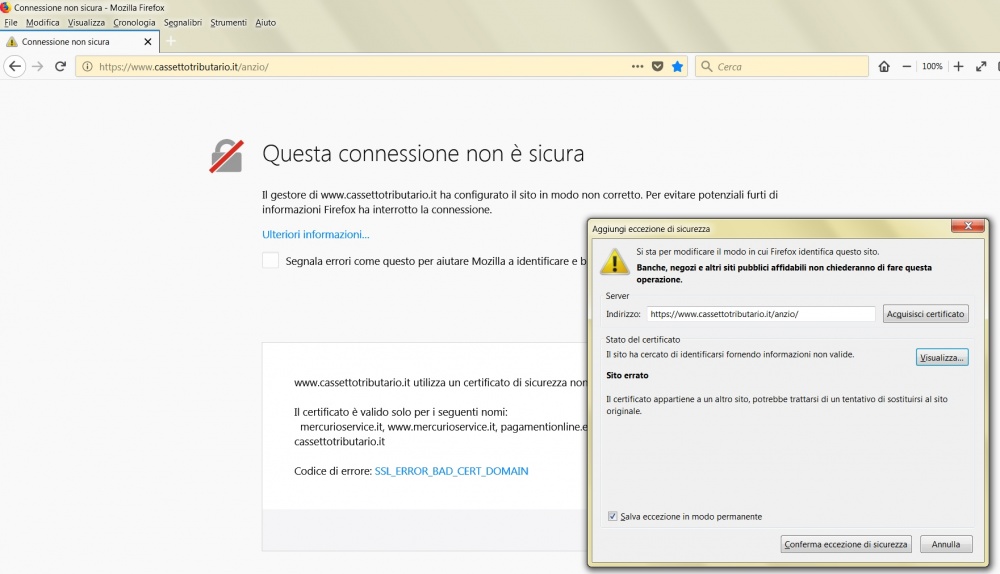
Task: Enter full screen mode icon
Action: [x=981, y=66]
